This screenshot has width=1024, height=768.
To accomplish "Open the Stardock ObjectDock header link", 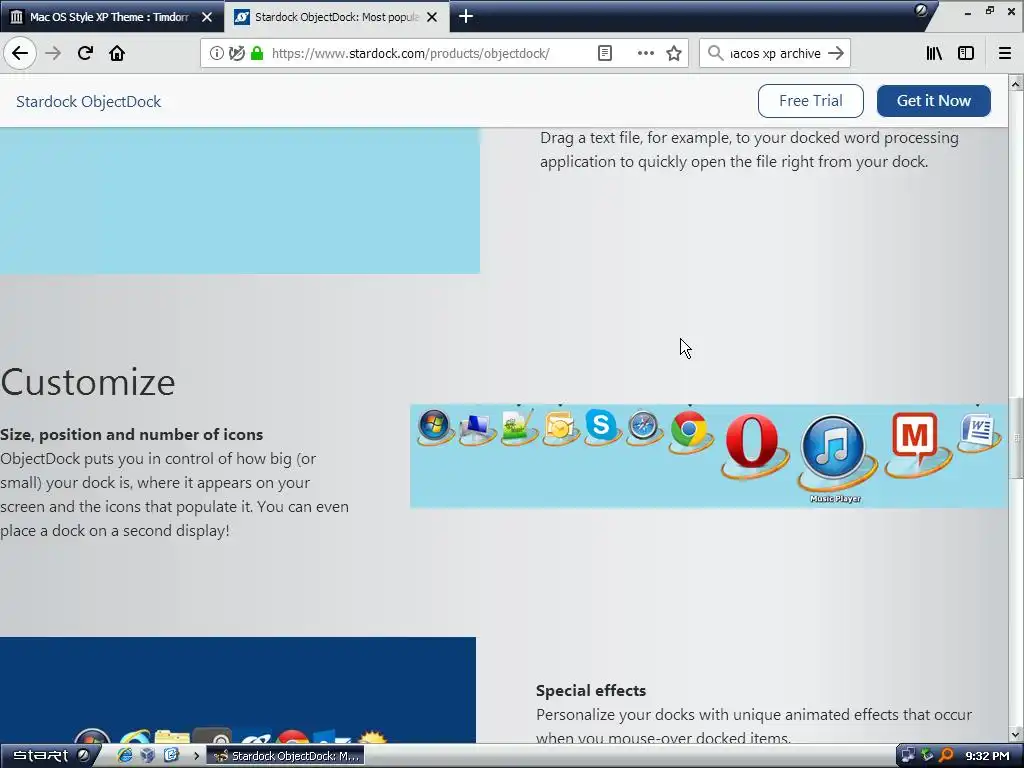I will [x=88, y=101].
